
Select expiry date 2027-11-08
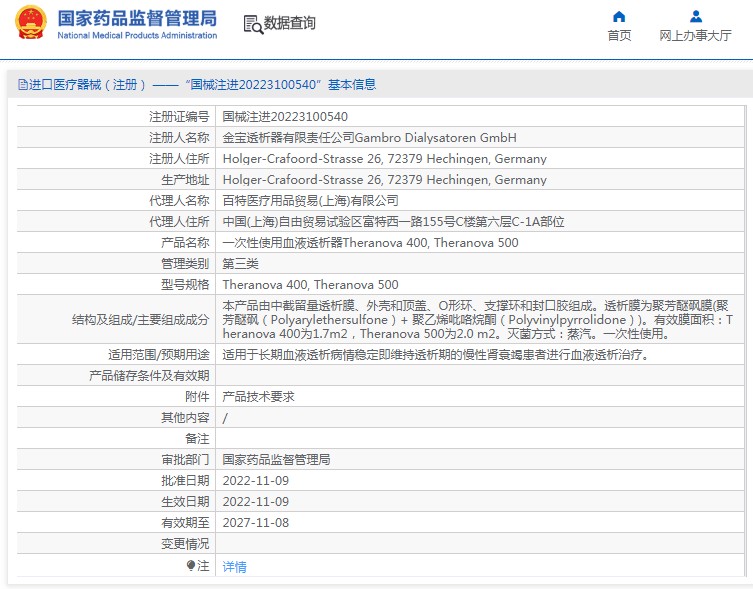click(x=255, y=523)
